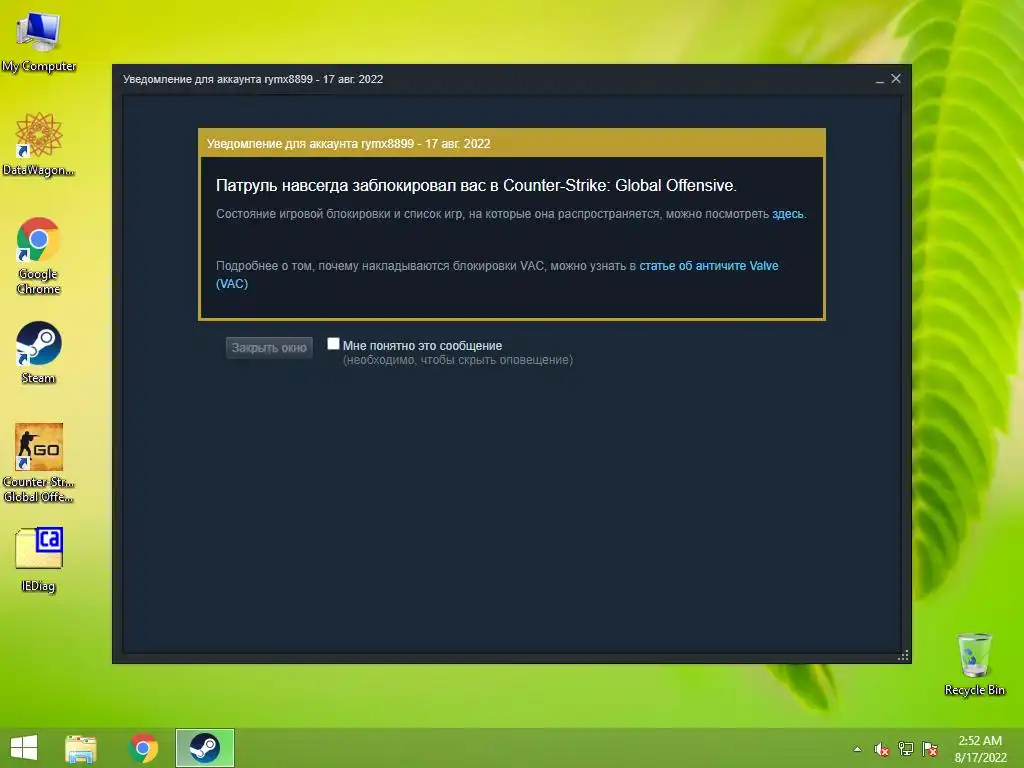1024x768 pixels.
Task: Click the Windows Start button
Action: tap(24, 748)
